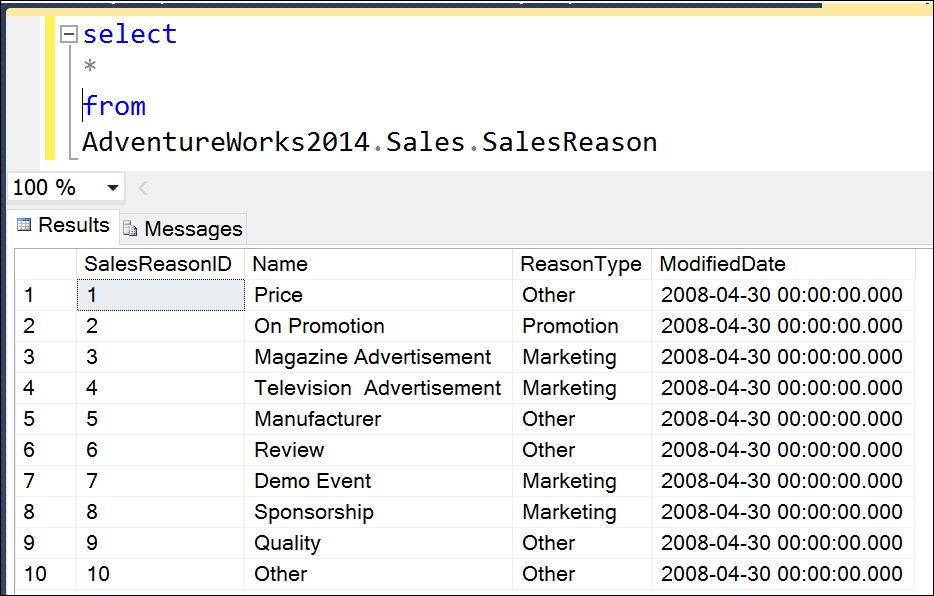The height and width of the screenshot is (596, 934).
Task: Select row header number 10
Action: pos(45,573)
